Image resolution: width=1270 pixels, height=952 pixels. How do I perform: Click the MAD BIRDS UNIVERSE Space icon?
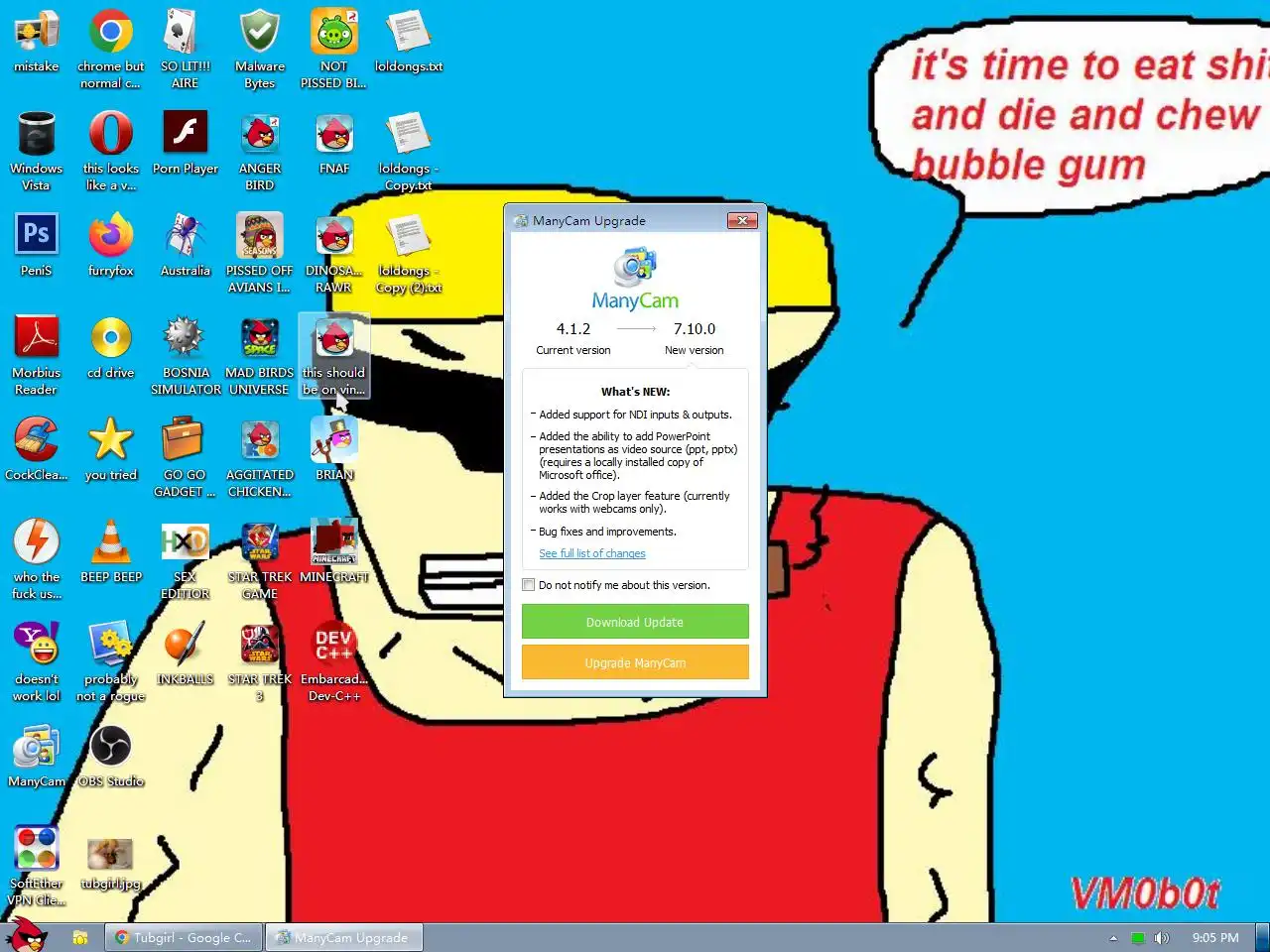pos(260,339)
